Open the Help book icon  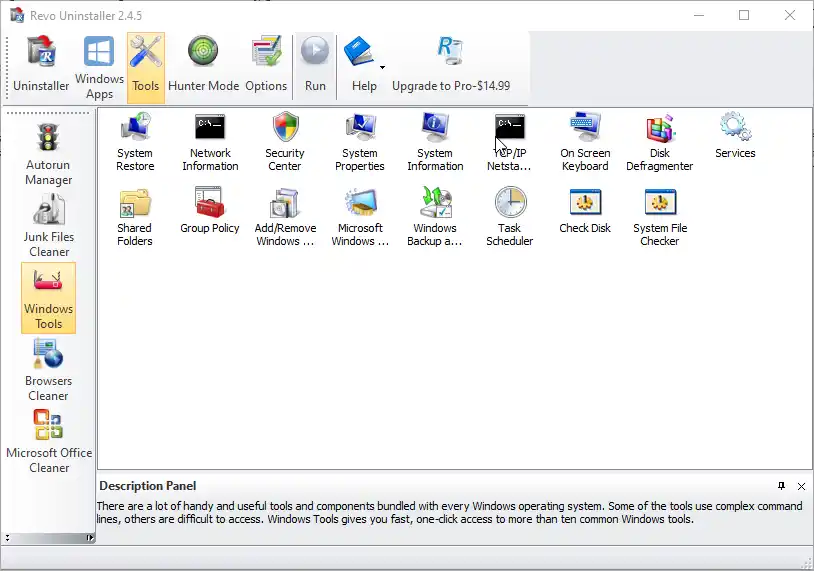pyautogui.click(x=359, y=52)
